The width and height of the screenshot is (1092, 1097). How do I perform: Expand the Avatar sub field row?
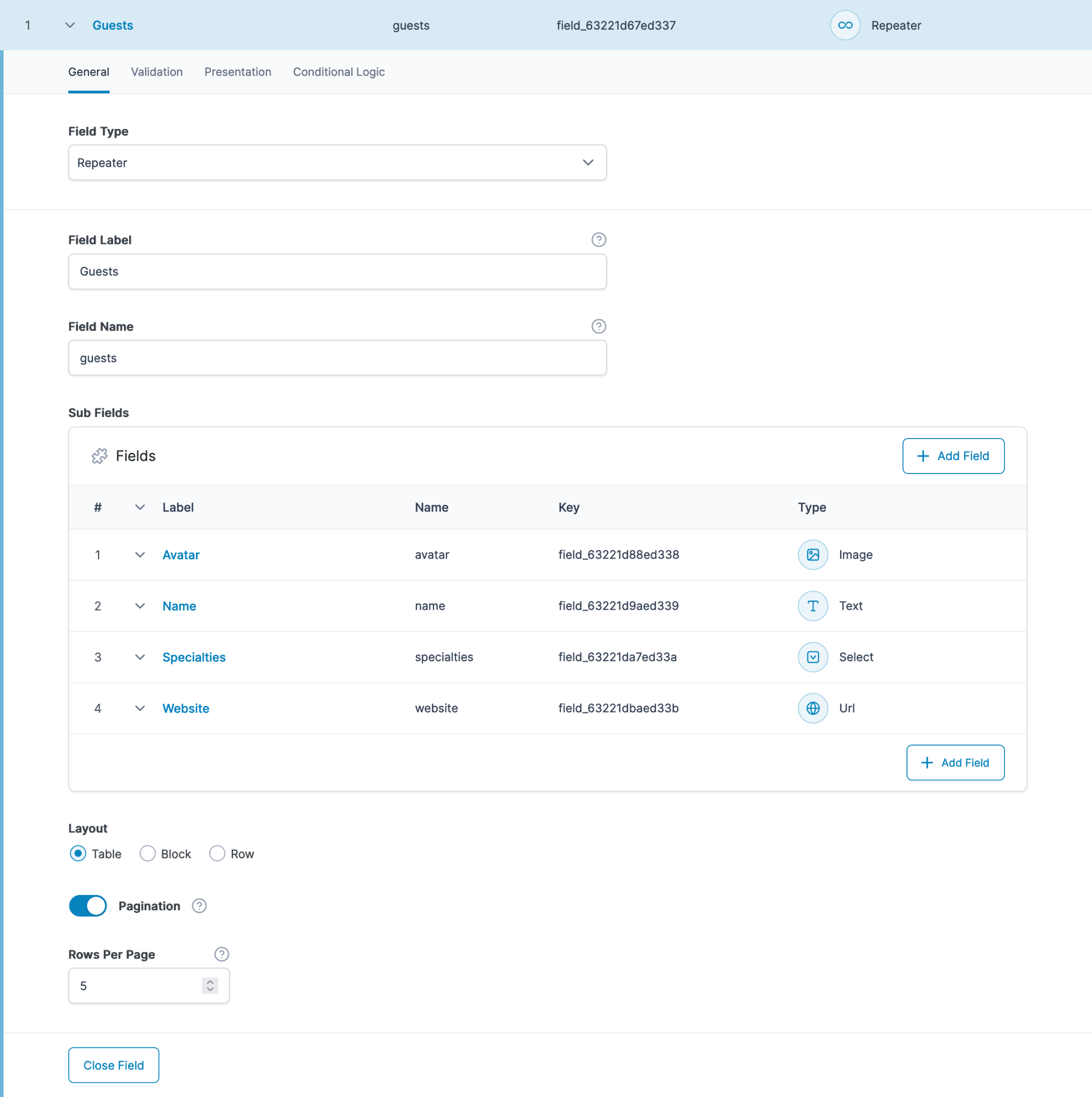click(140, 555)
